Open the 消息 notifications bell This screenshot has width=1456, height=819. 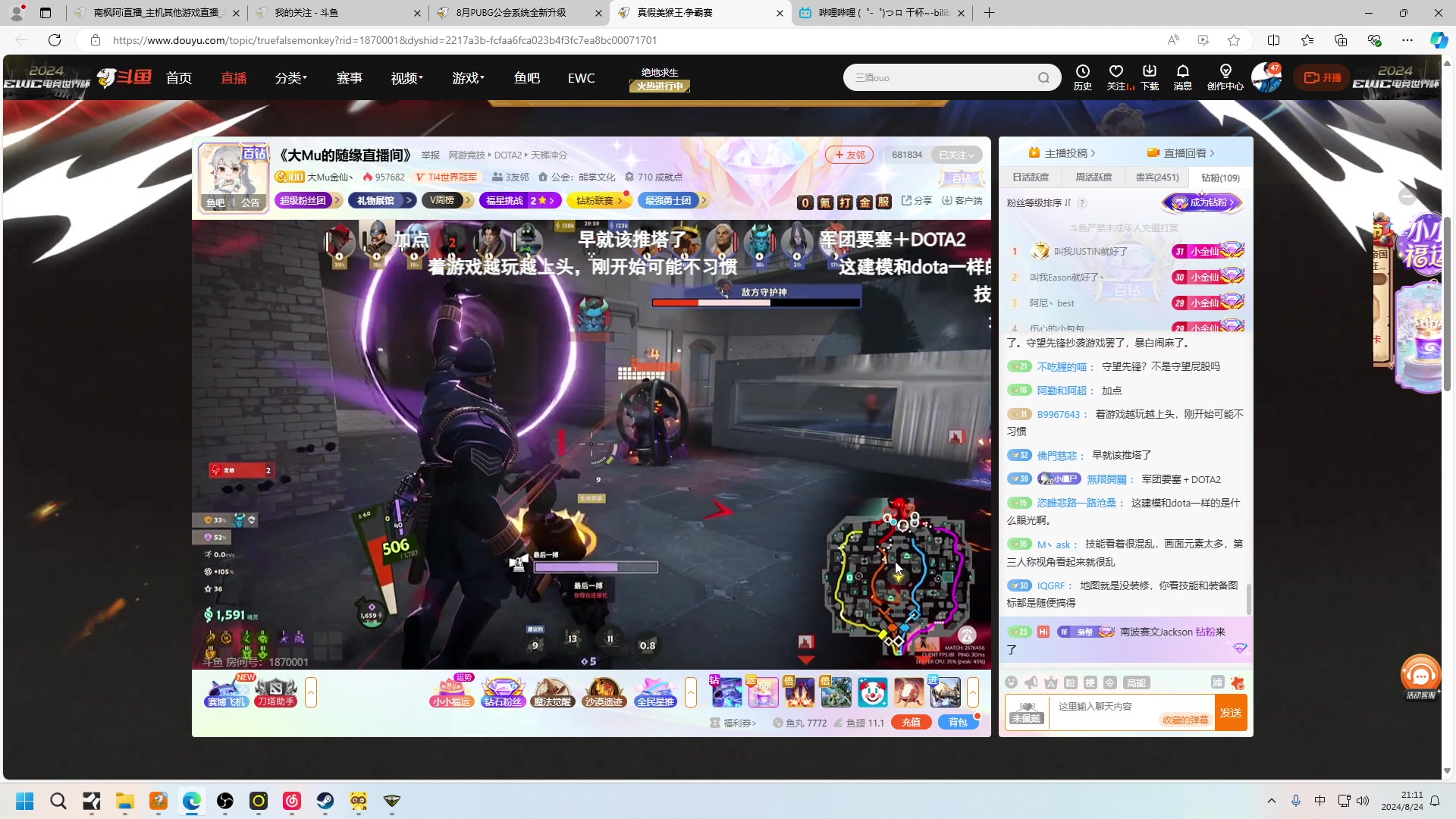point(1183,77)
